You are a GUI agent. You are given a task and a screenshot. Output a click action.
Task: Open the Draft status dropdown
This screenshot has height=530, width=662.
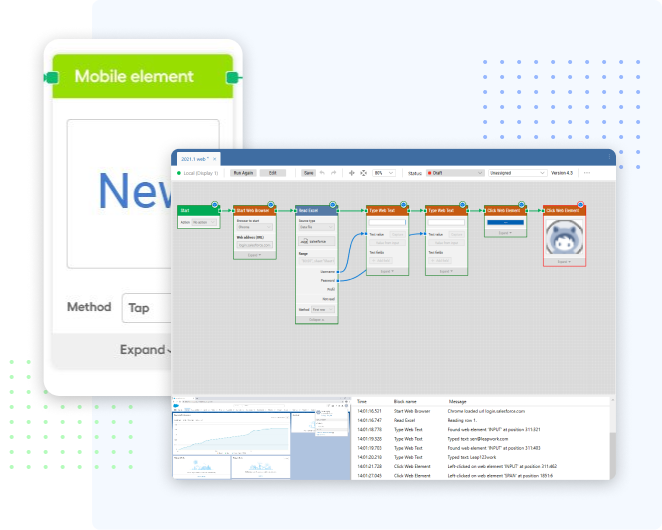pyautogui.click(x=455, y=173)
